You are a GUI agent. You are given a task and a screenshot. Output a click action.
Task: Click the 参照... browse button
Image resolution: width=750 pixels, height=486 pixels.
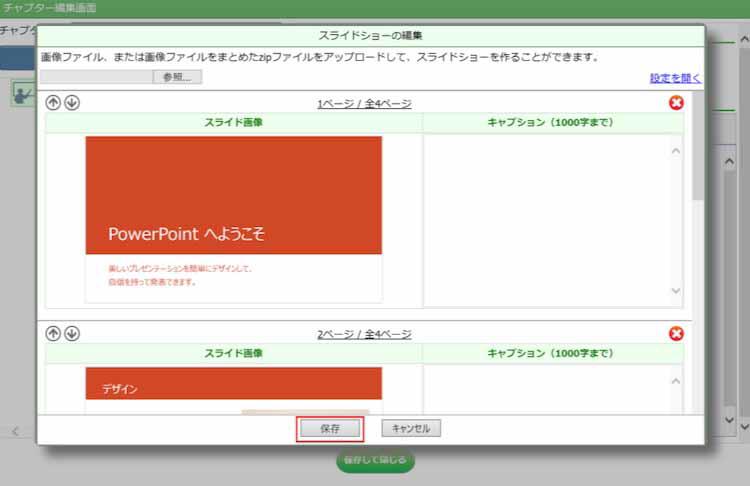pyautogui.click(x=177, y=77)
